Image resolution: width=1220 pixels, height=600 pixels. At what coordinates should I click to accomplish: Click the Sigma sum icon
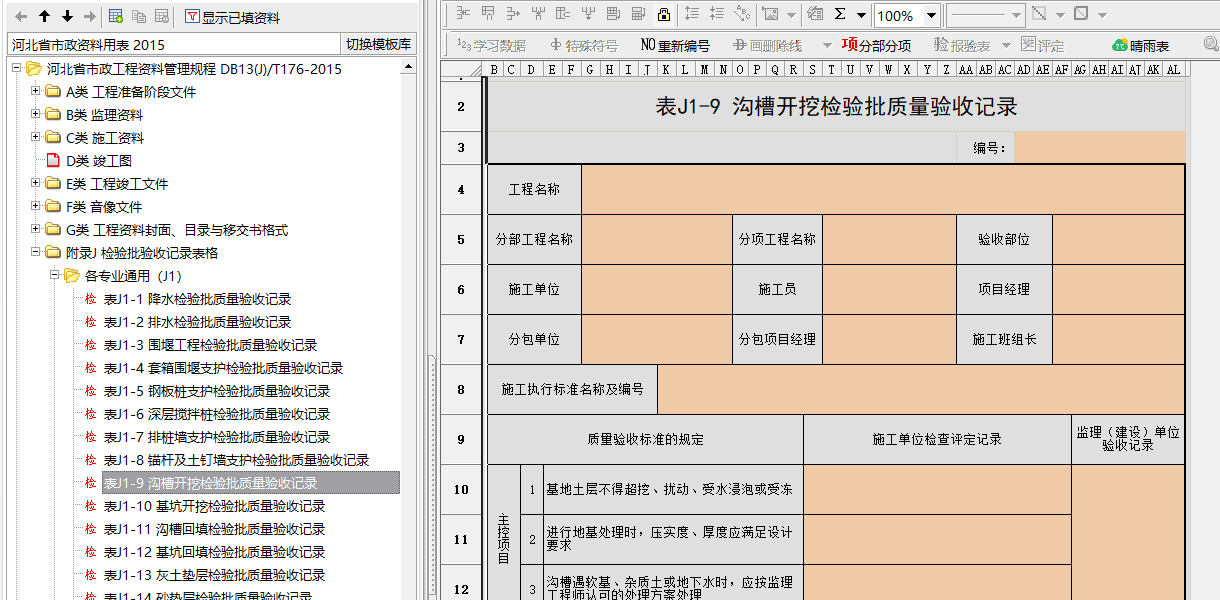840,15
